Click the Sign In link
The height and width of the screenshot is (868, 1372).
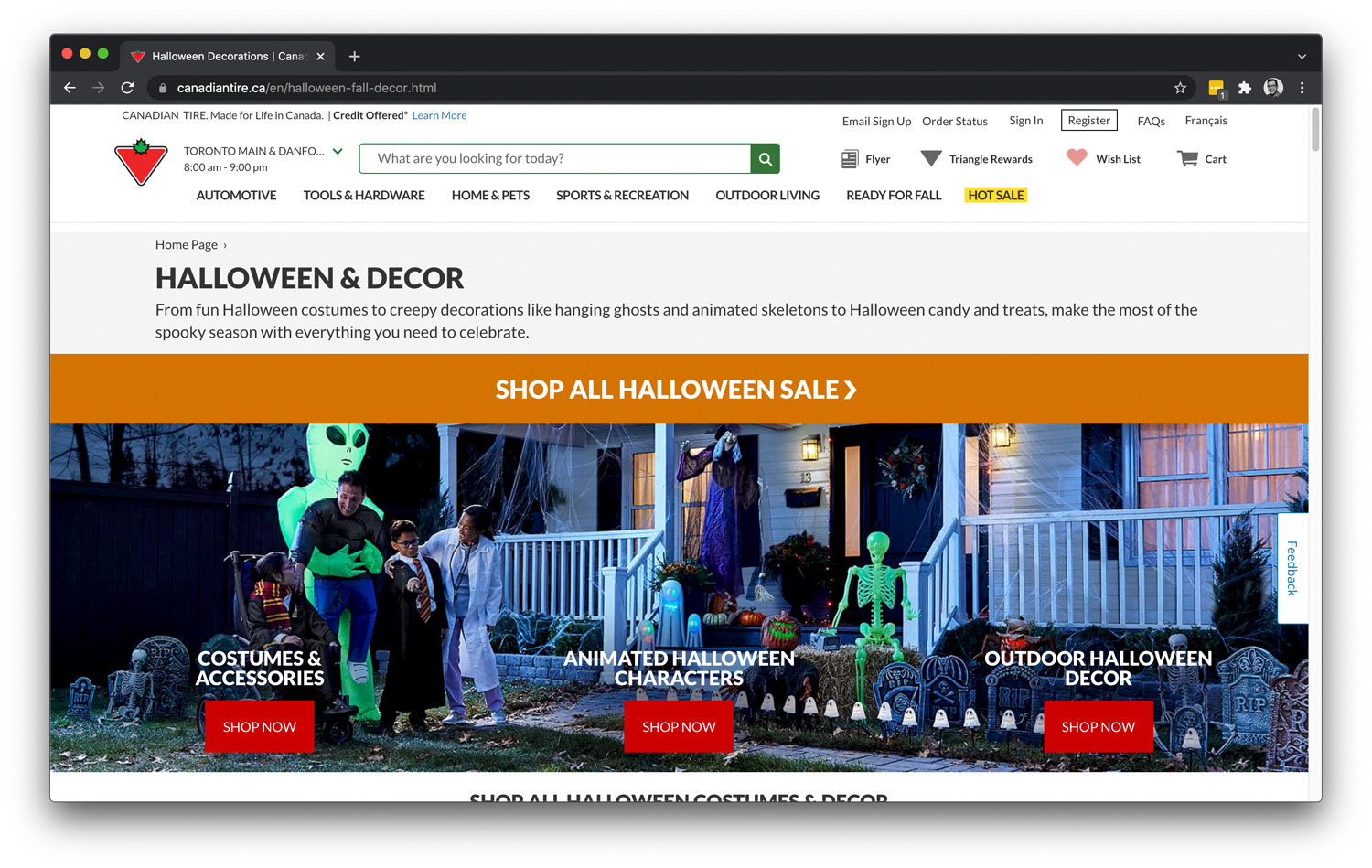click(x=1025, y=121)
